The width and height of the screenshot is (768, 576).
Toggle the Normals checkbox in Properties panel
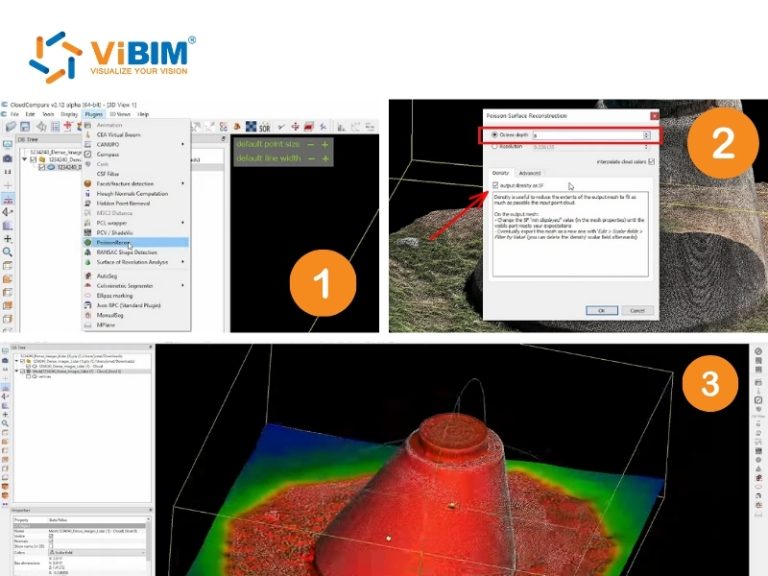(x=51, y=541)
